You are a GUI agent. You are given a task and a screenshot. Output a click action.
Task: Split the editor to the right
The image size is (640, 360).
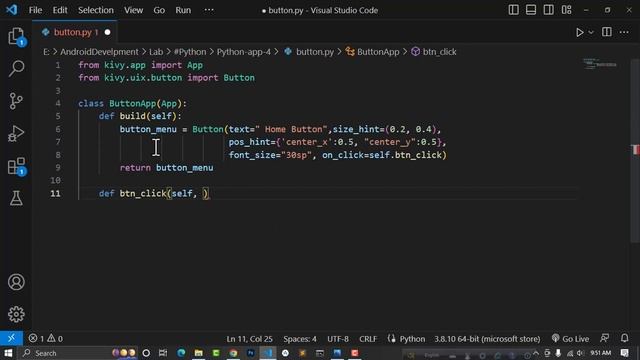[607, 32]
